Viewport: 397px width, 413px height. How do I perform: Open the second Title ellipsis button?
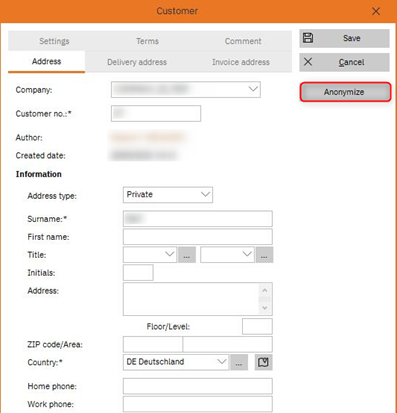(264, 255)
